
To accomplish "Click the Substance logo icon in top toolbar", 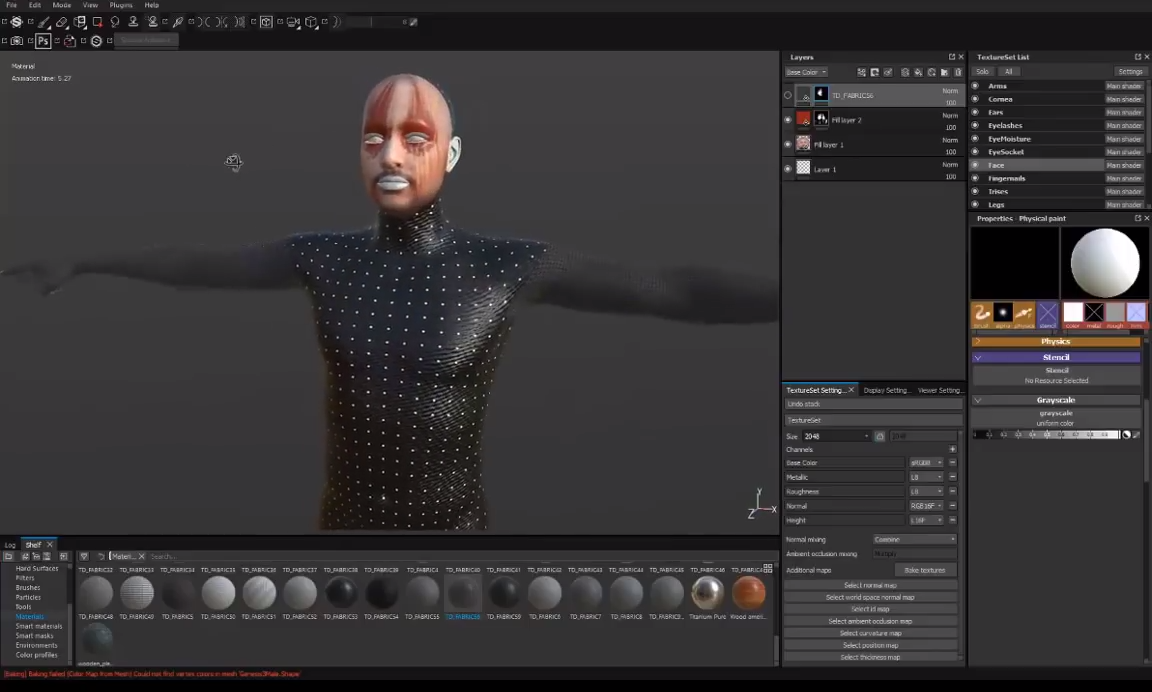I will point(16,22).
